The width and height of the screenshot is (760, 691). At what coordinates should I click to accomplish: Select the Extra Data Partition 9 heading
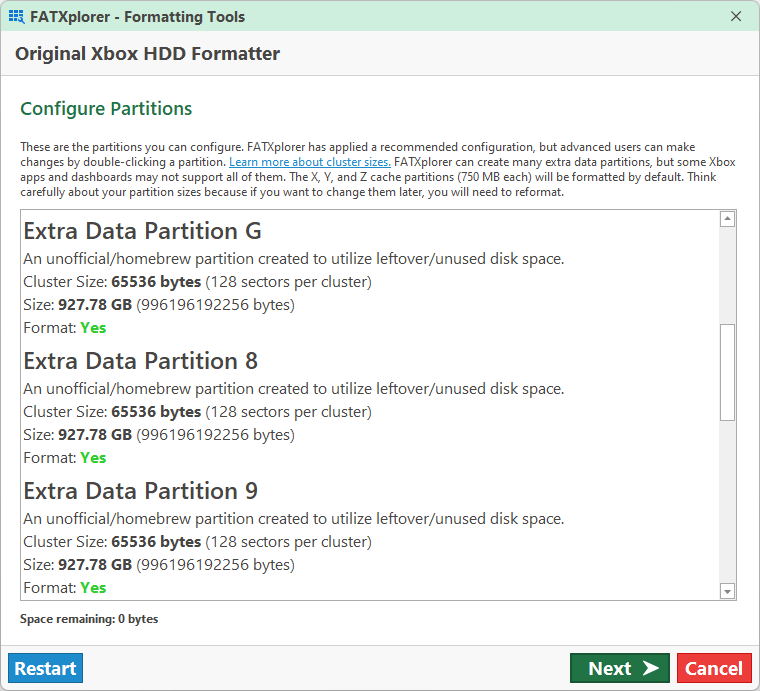[x=141, y=491]
